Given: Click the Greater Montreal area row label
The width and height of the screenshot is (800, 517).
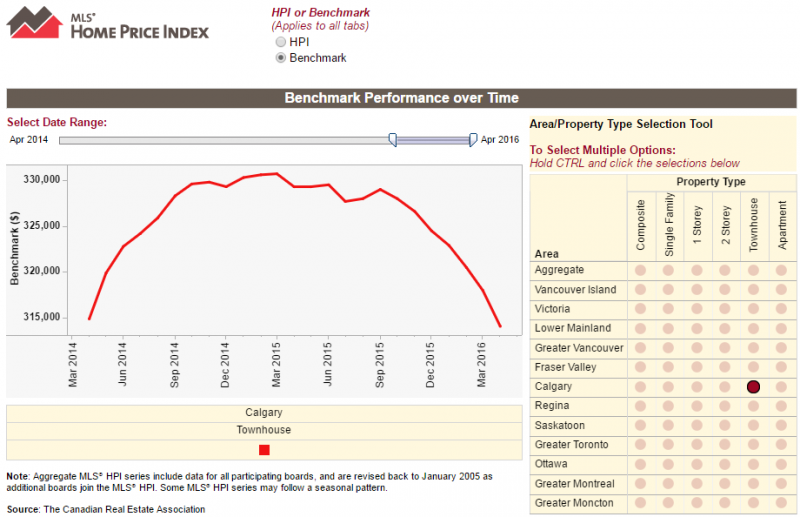Looking at the screenshot, I should click(574, 484).
